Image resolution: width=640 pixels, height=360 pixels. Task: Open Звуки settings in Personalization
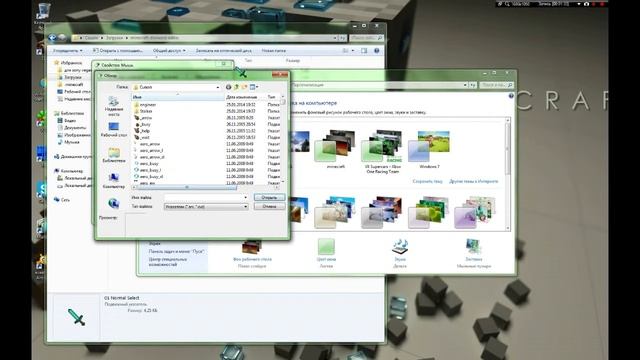coord(400,253)
